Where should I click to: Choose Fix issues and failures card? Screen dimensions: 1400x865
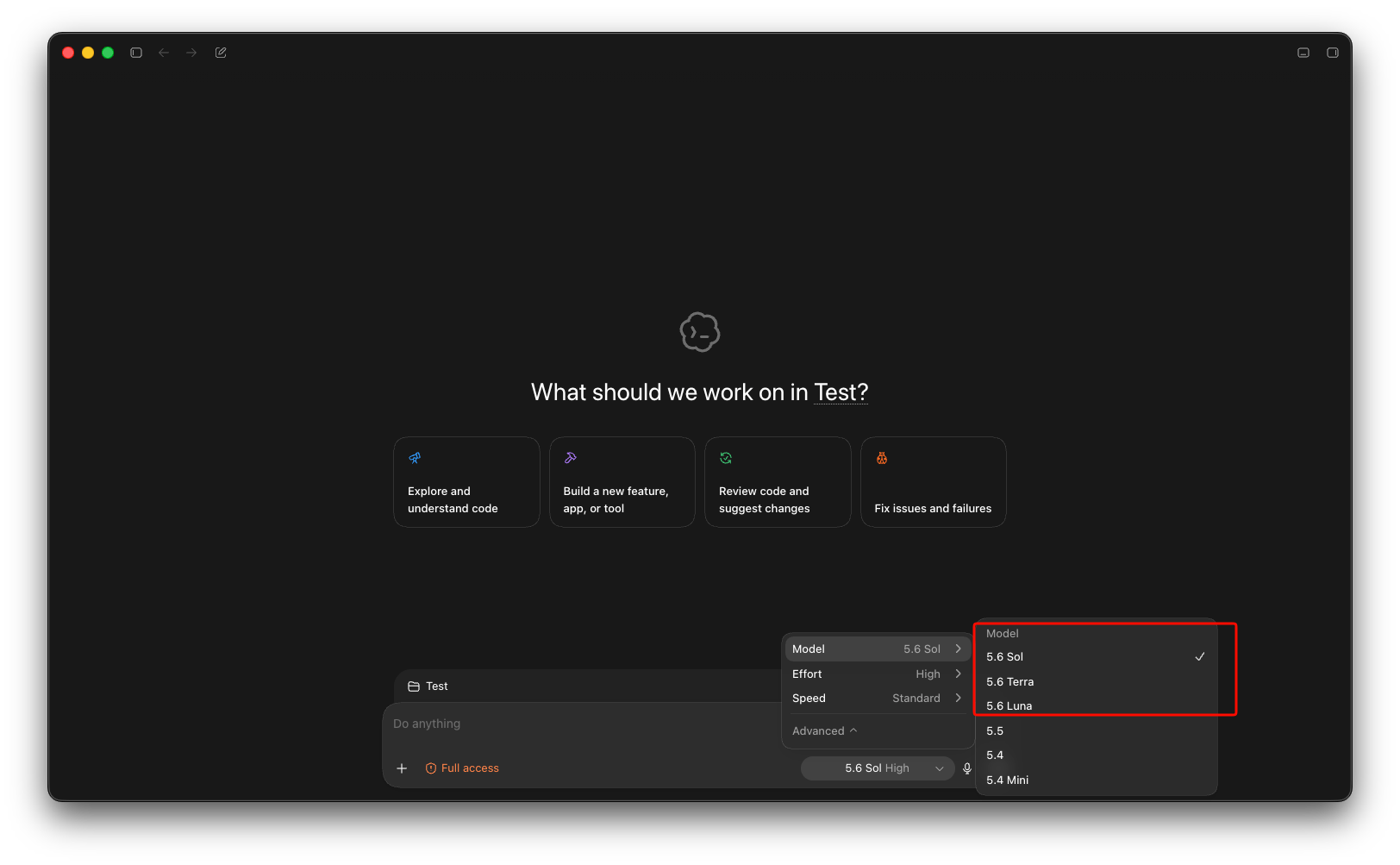(933, 482)
